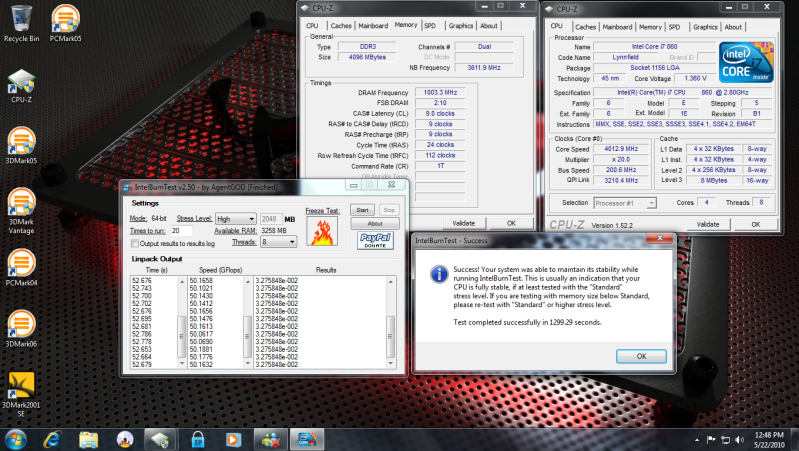Click the Speed entry 50.1658

[201, 280]
